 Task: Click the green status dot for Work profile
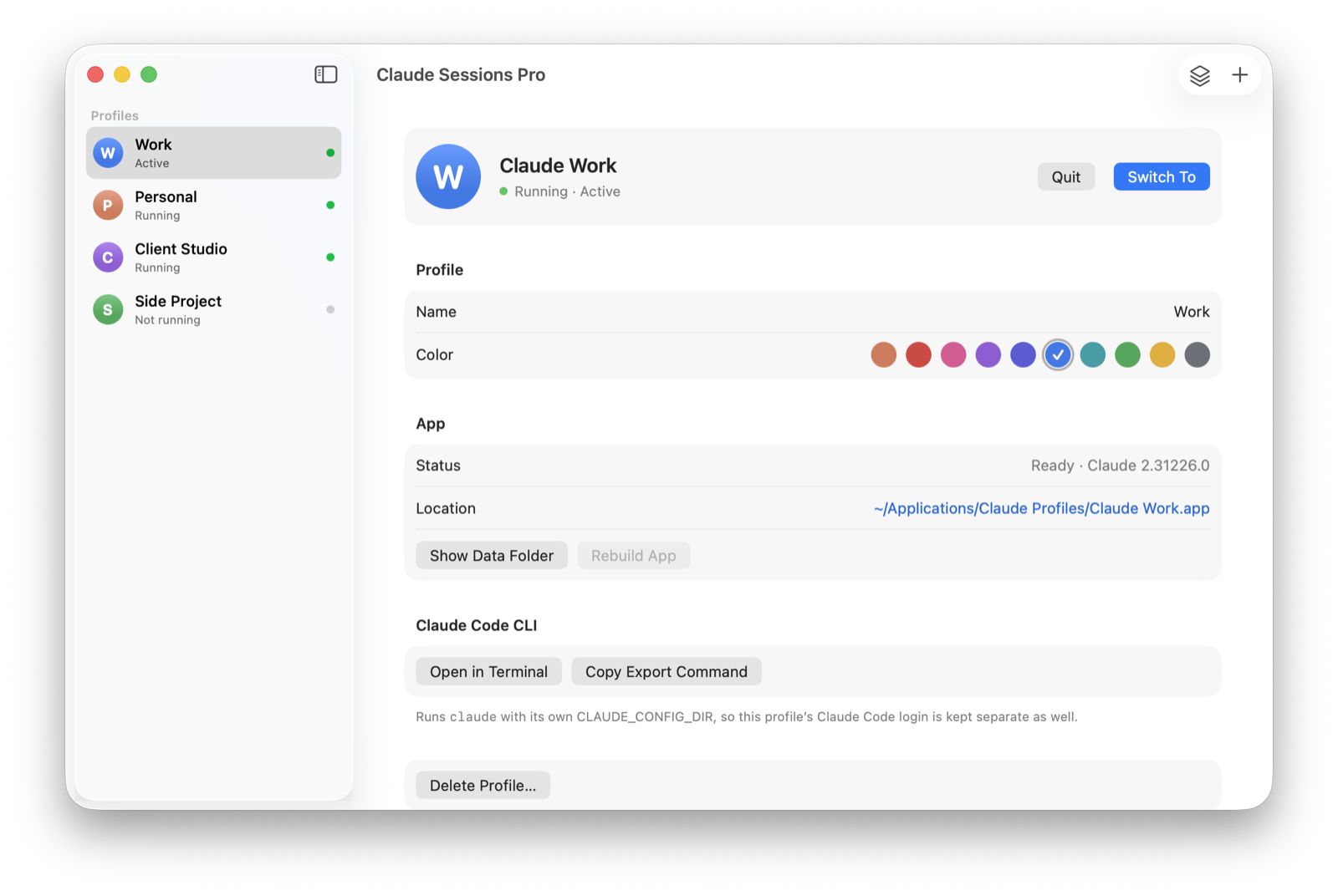point(330,153)
